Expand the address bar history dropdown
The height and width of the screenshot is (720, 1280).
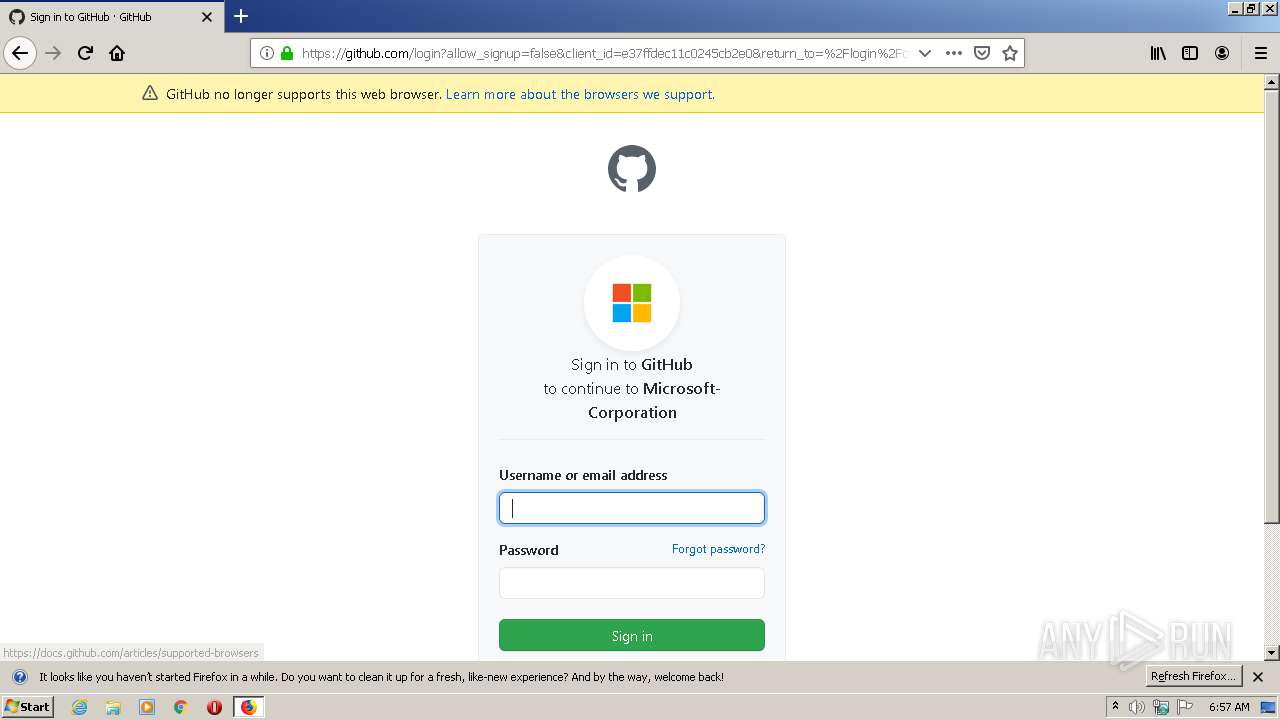925,53
